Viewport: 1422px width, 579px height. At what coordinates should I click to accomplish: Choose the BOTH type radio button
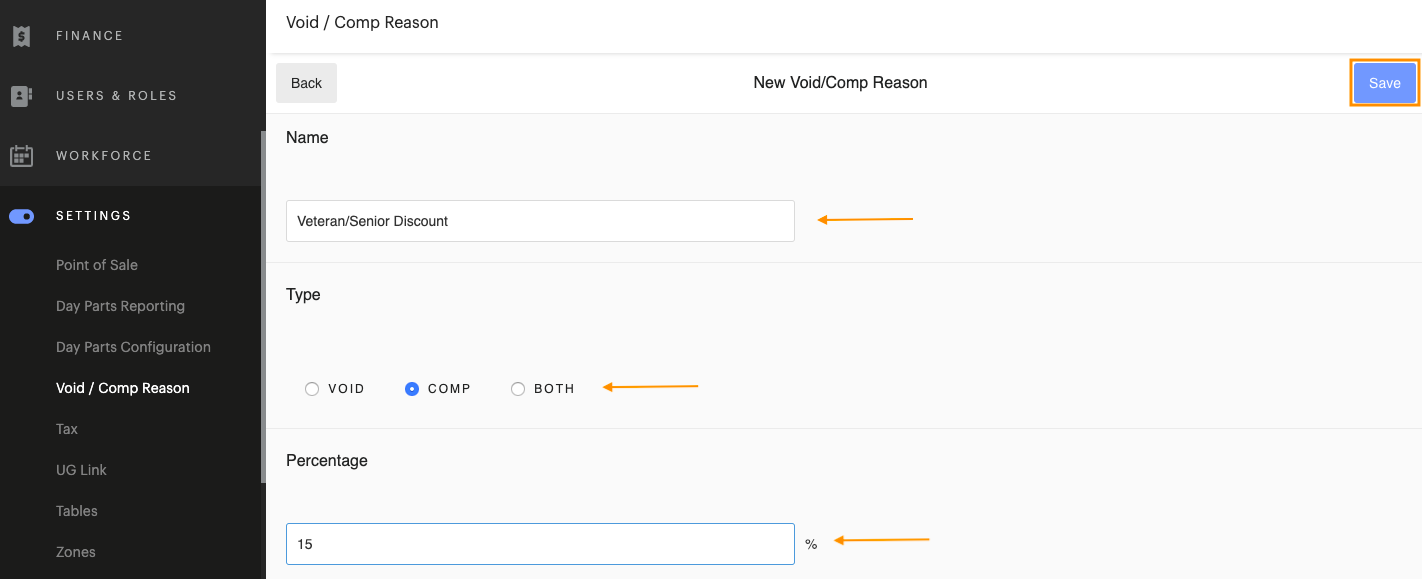[x=518, y=389]
